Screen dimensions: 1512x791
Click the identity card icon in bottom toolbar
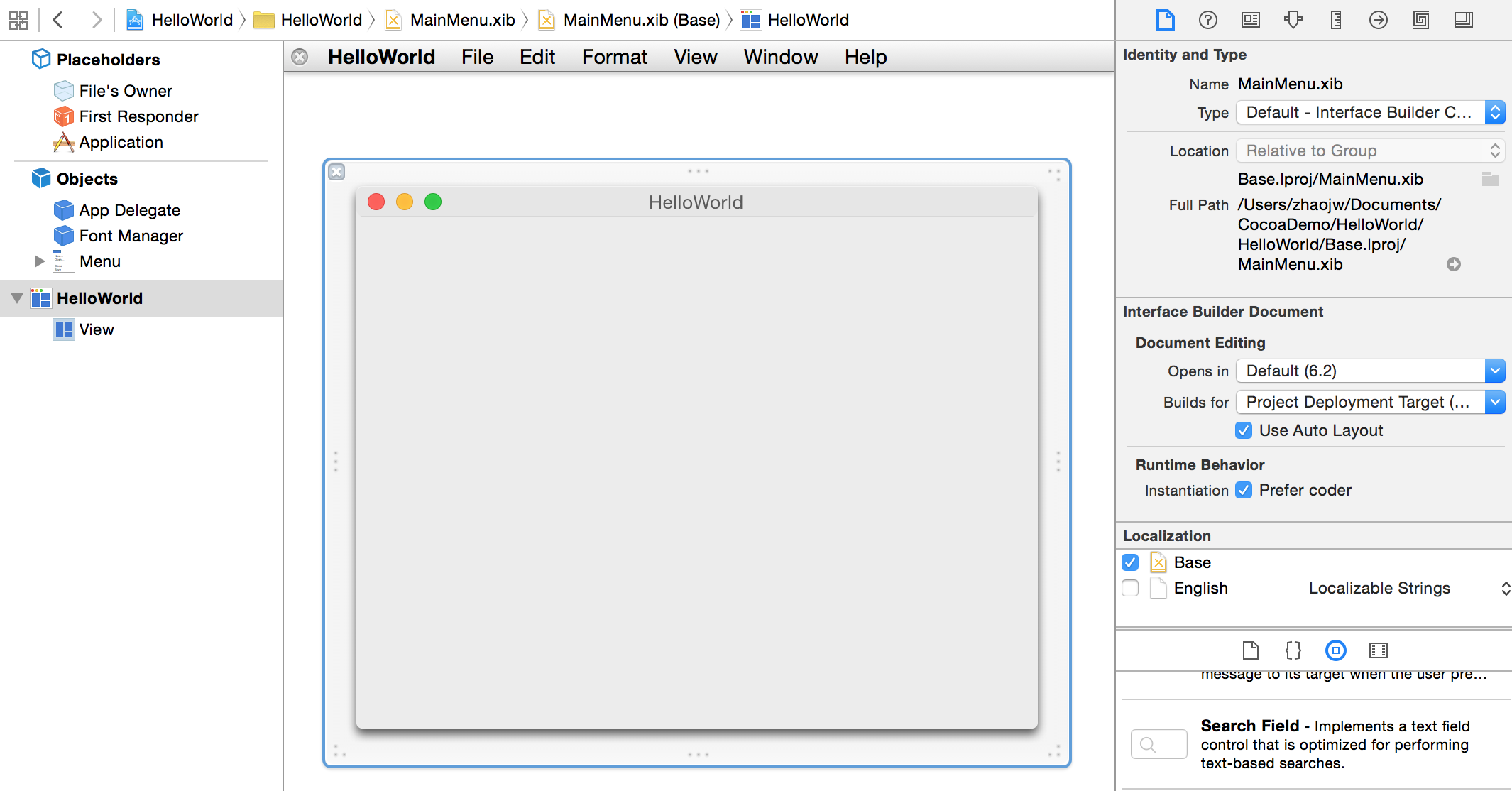(x=1378, y=650)
